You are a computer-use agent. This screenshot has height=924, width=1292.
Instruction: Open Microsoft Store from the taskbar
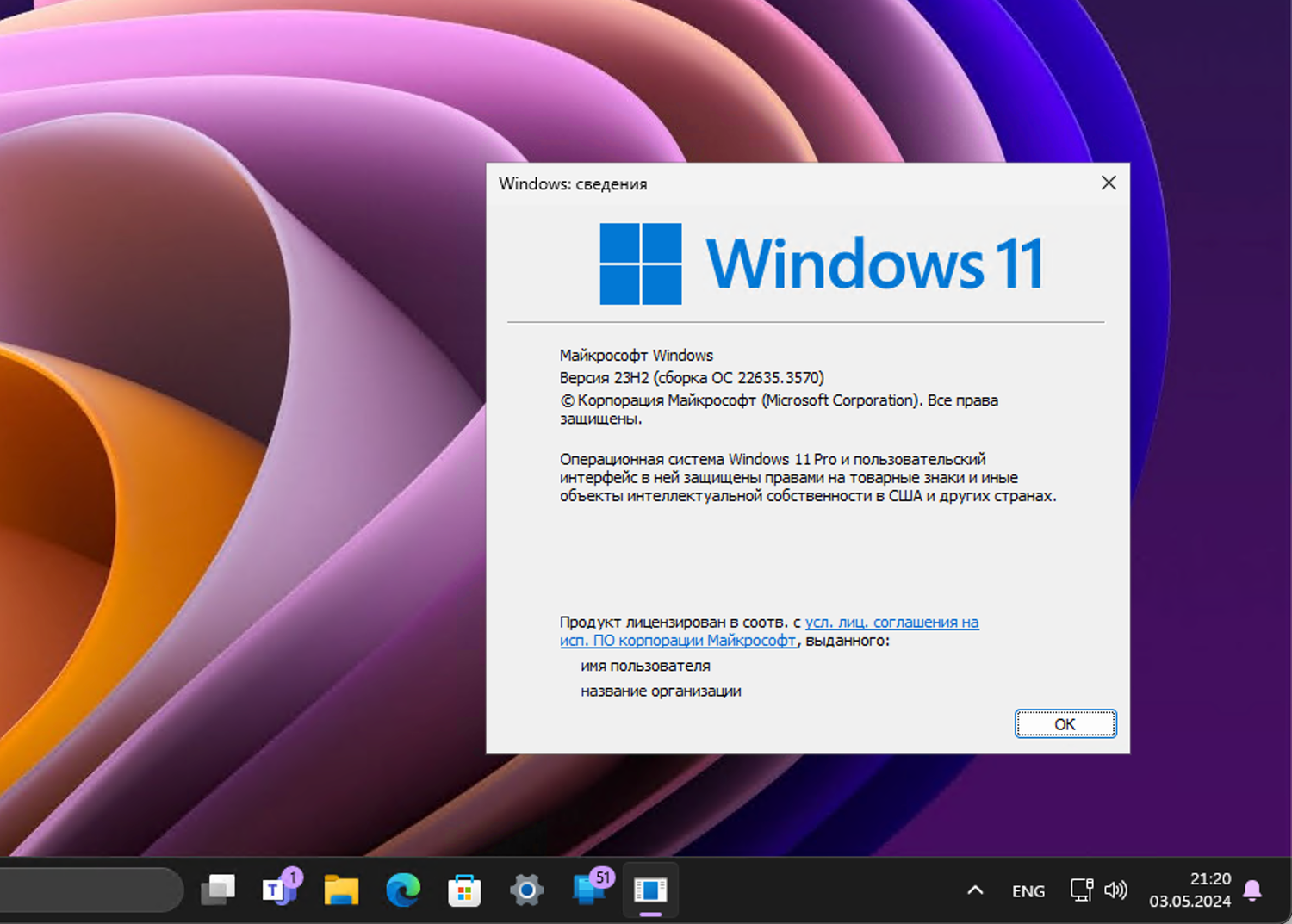(464, 890)
